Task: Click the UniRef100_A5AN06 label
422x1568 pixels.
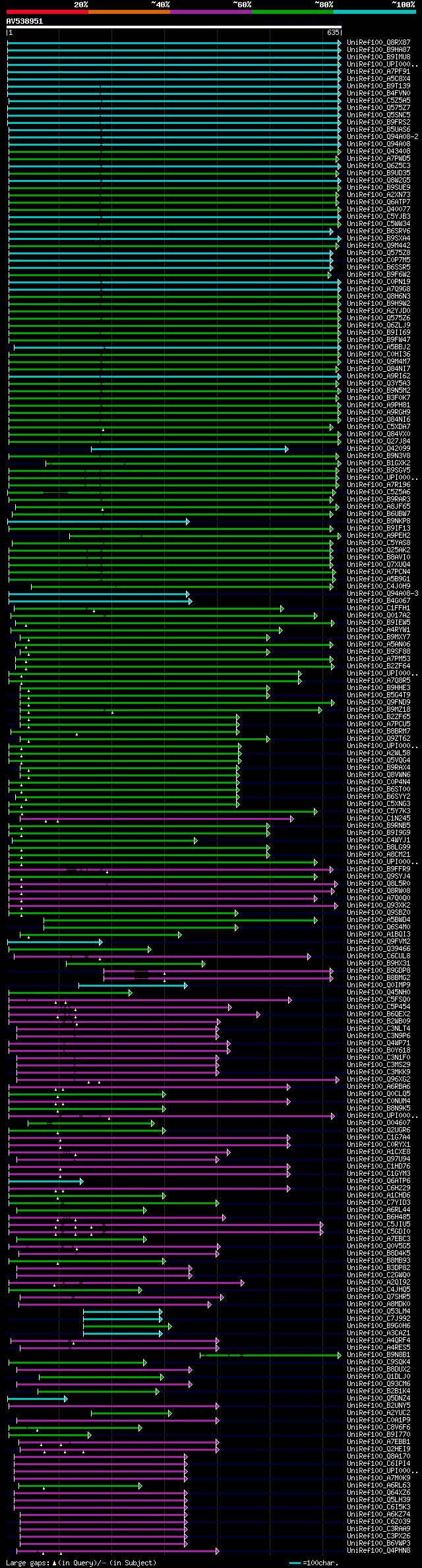Action: (378, 645)
